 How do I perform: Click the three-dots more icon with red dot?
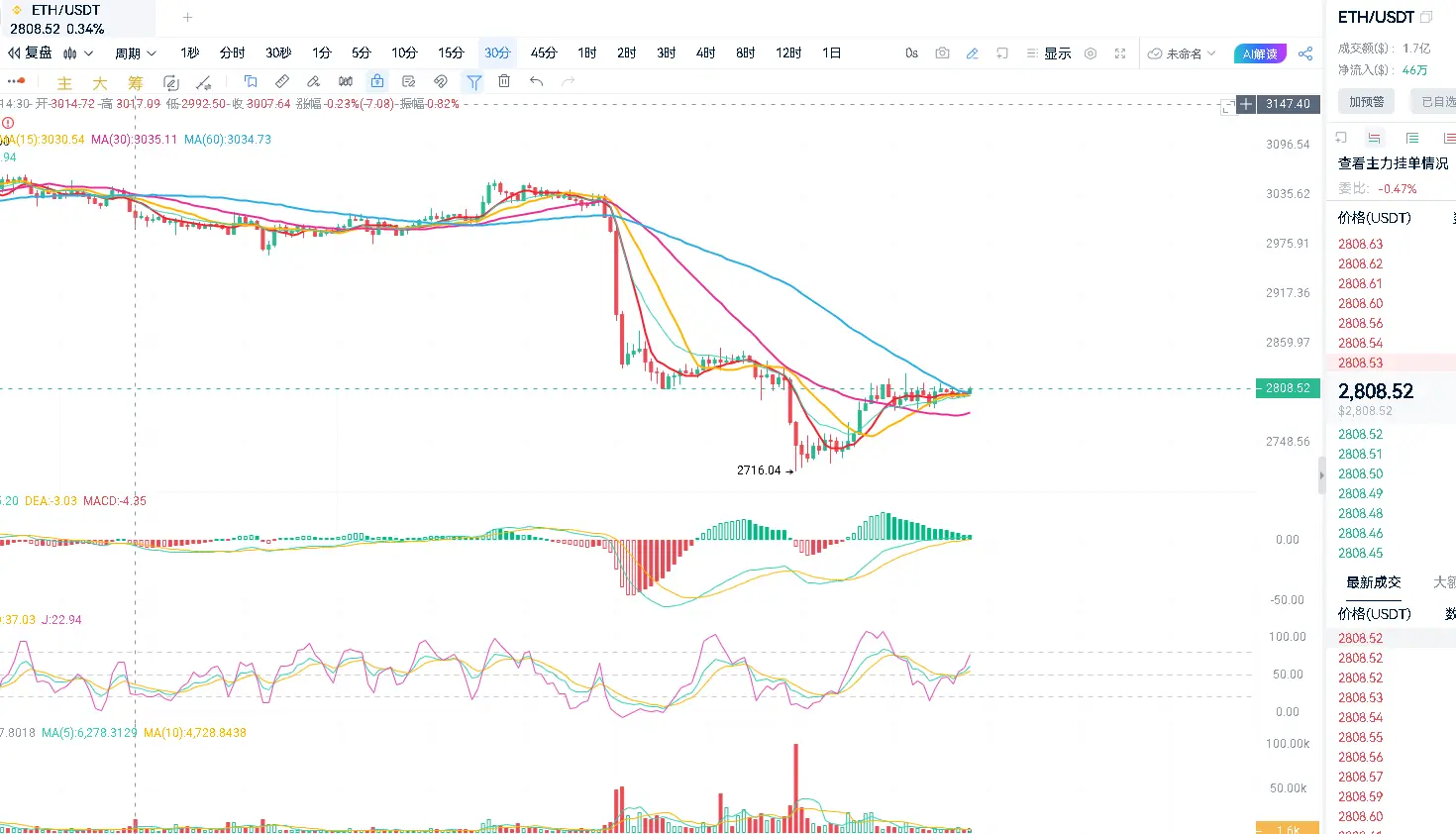tap(16, 81)
